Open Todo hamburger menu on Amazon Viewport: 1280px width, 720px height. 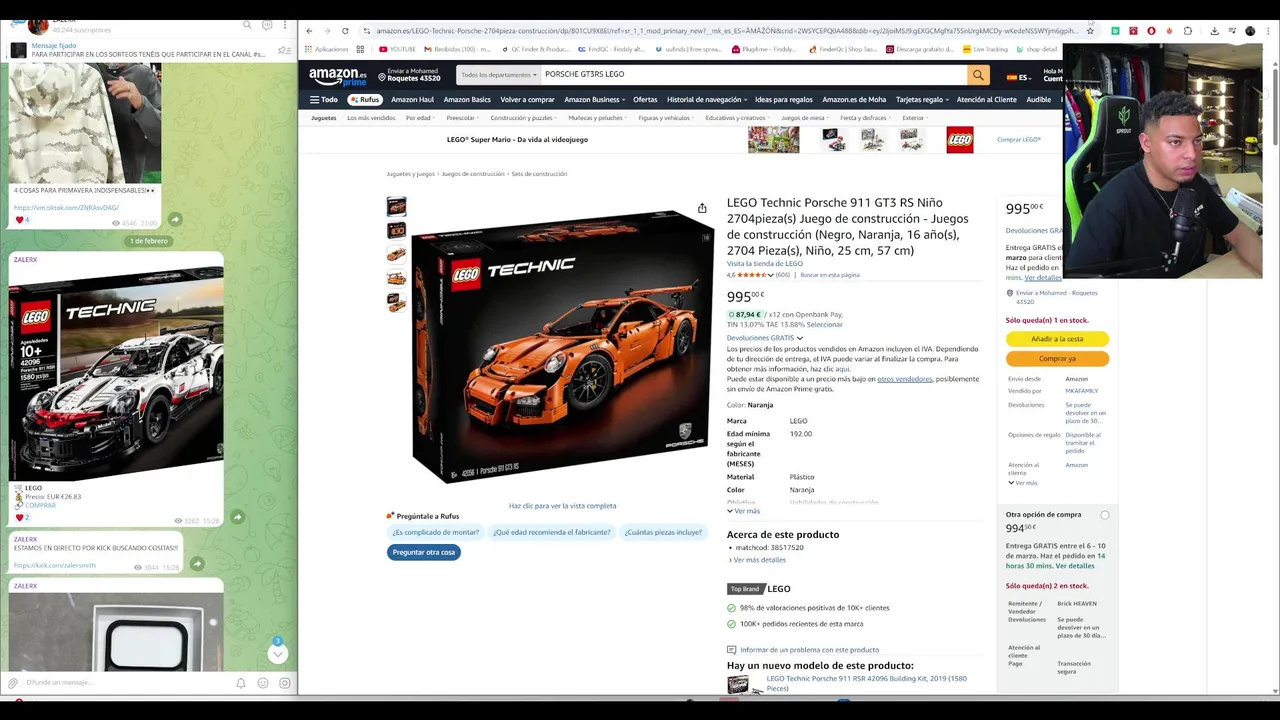coord(324,100)
